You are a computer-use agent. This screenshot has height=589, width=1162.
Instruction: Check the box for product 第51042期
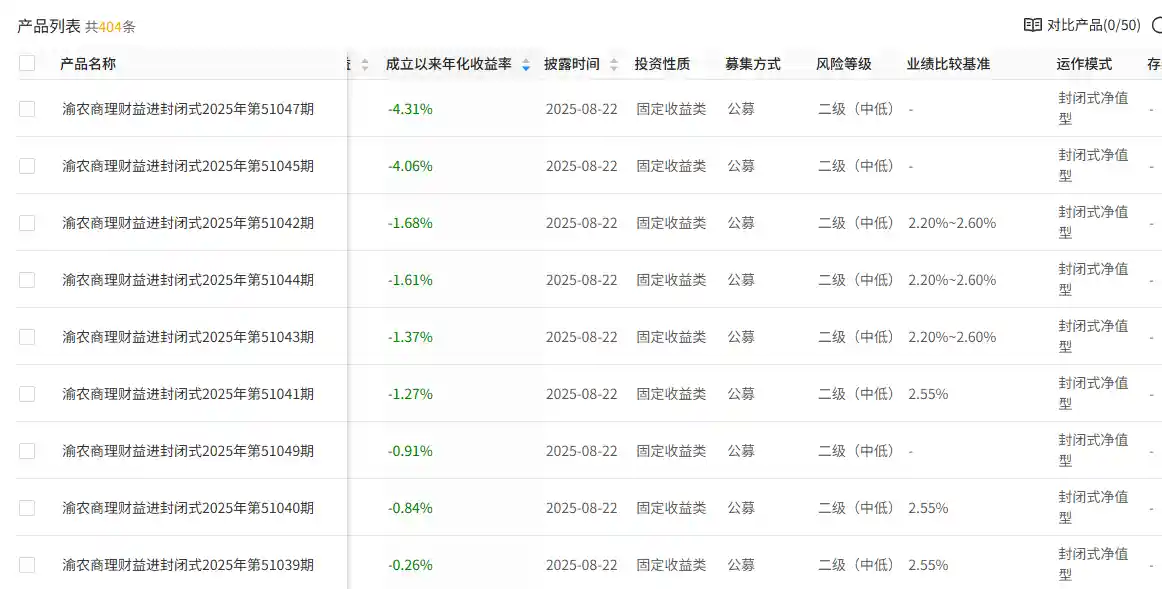(x=26, y=223)
